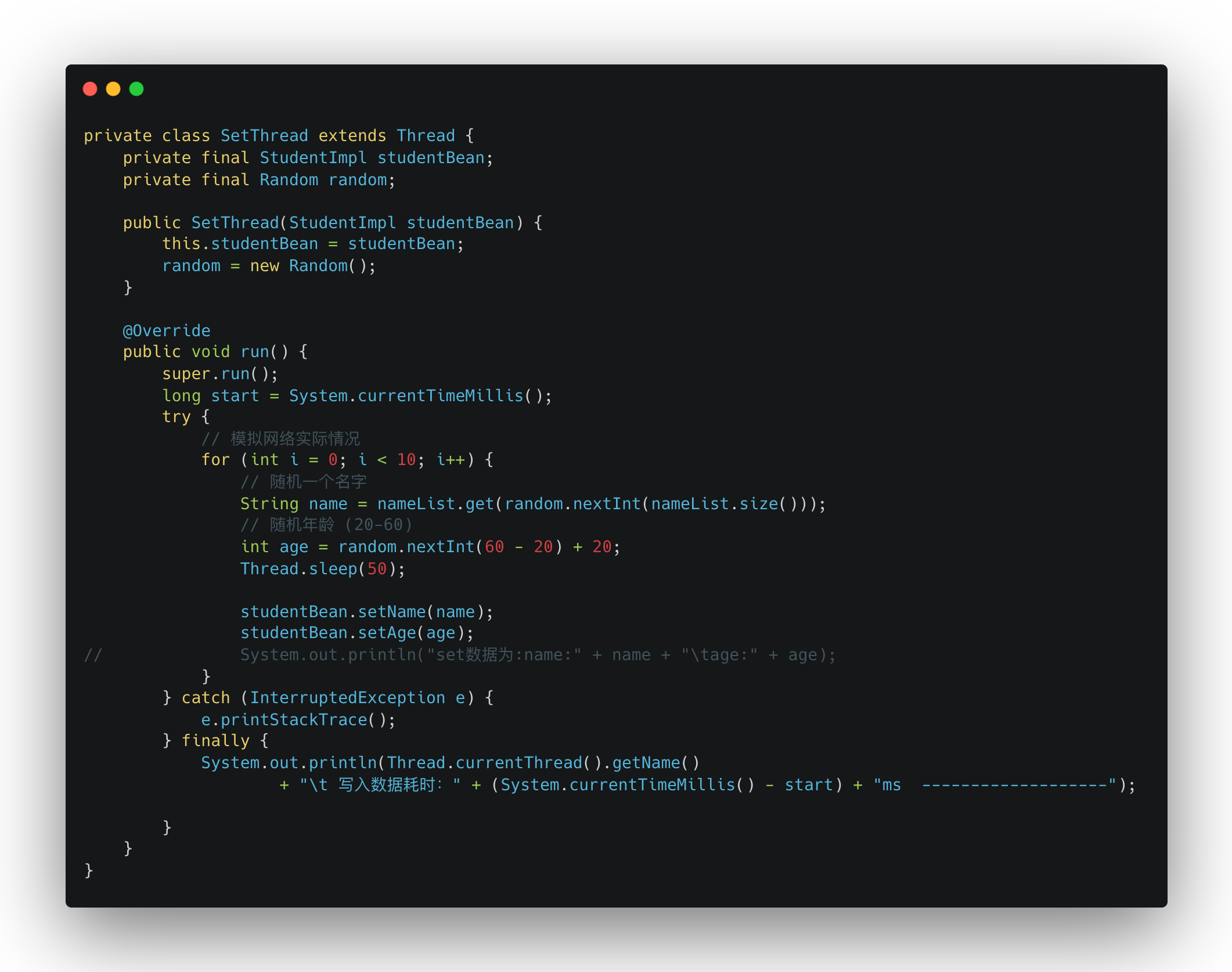The height and width of the screenshot is (972, 1232).
Task: Click 'Thread.sleep(50);' statement
Action: (323, 569)
